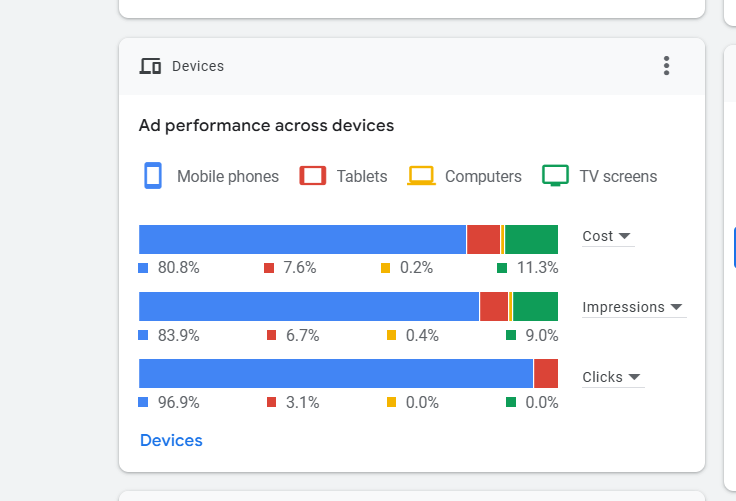Open the Impressions metric dropdown
This screenshot has height=501, width=736.
(x=632, y=307)
